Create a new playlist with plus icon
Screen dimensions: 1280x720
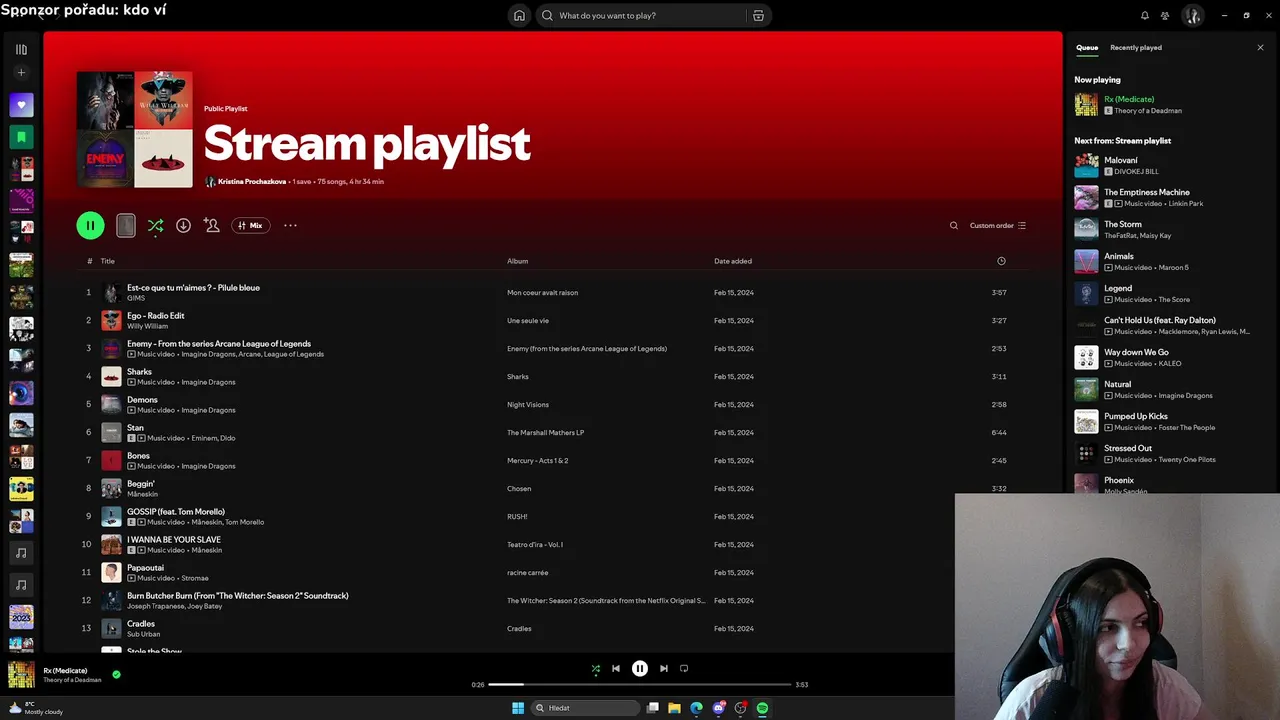coord(21,73)
